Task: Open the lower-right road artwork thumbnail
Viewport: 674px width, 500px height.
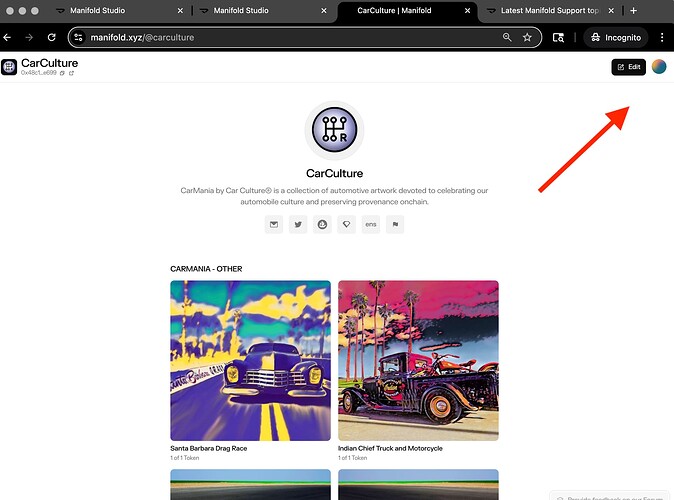Action: click(x=418, y=485)
